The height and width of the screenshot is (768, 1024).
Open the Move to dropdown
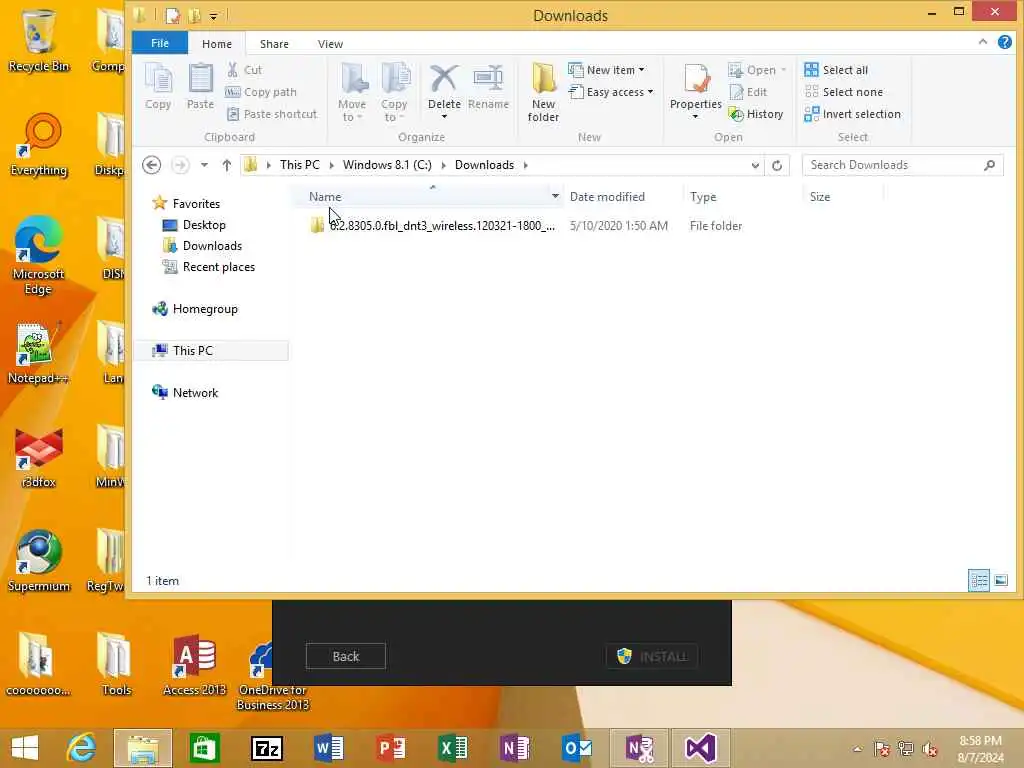(352, 92)
